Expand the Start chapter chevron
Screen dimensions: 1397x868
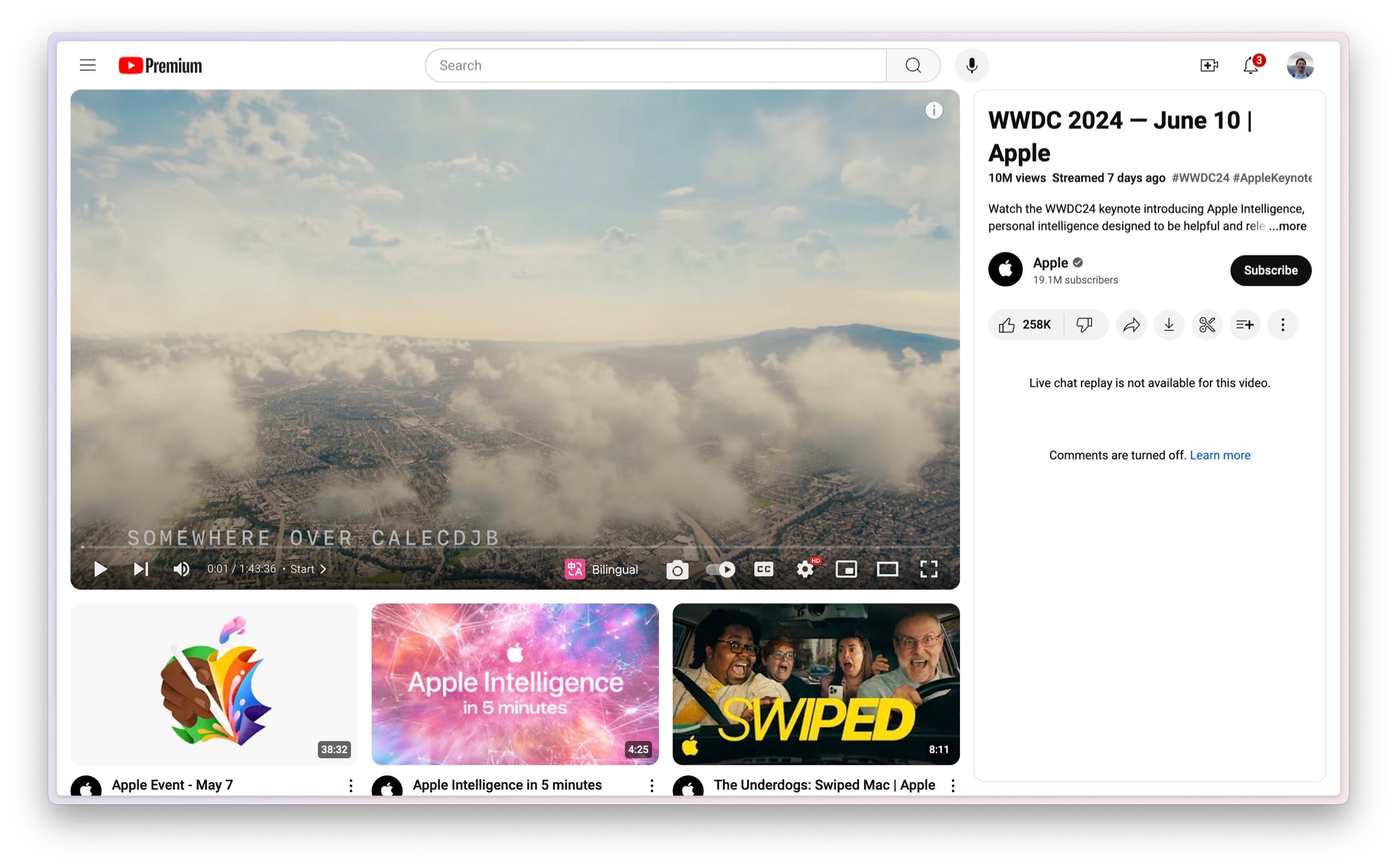(323, 569)
